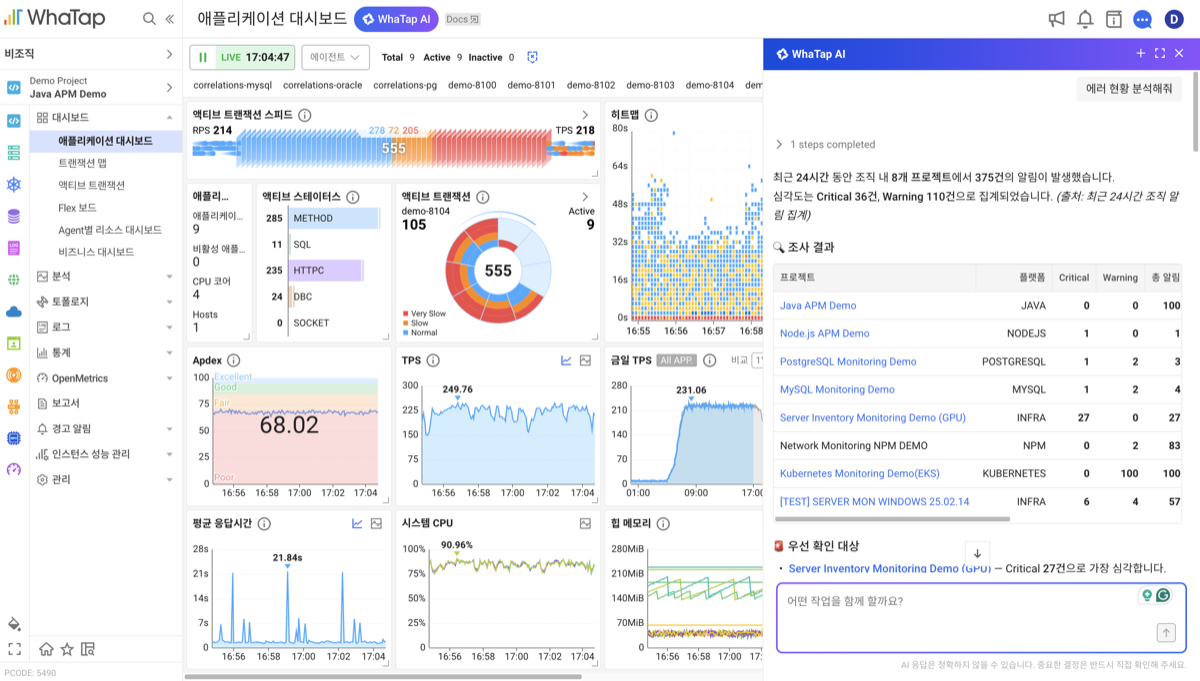Expand the 1 steps completed section
The height and width of the screenshot is (681, 1200).
click(x=825, y=144)
